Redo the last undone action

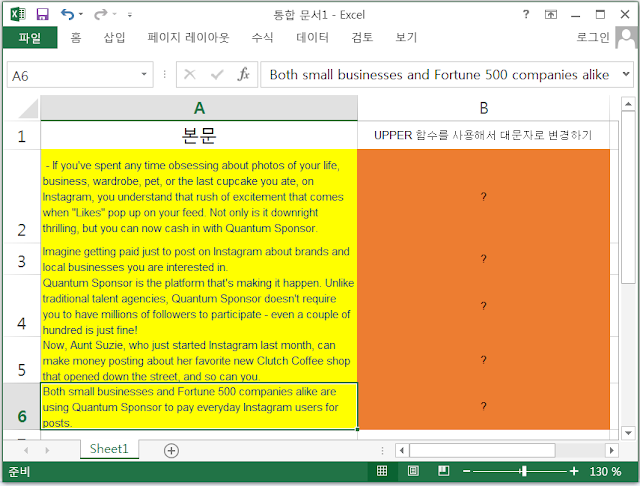click(100, 14)
